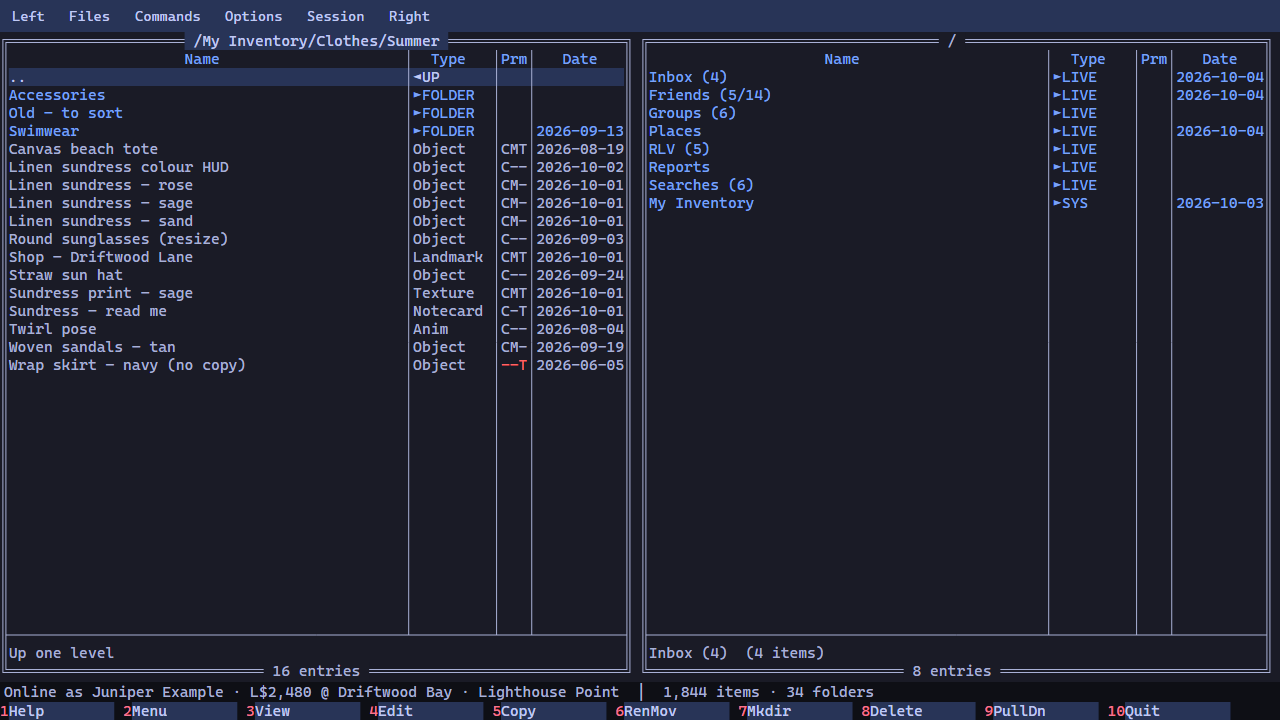Open the Swimwear folder
The image size is (1280, 720).
click(316, 131)
